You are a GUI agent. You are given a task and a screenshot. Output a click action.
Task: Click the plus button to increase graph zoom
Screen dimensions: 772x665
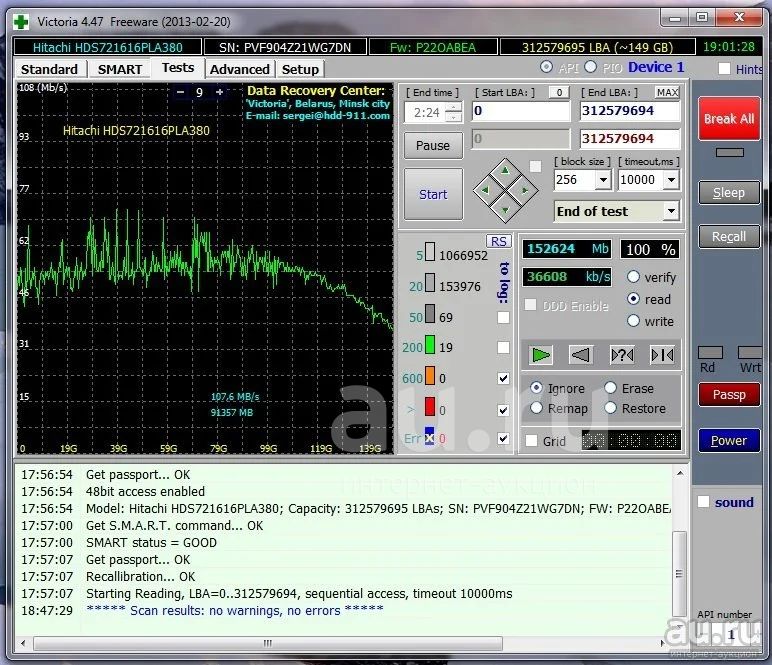[220, 92]
